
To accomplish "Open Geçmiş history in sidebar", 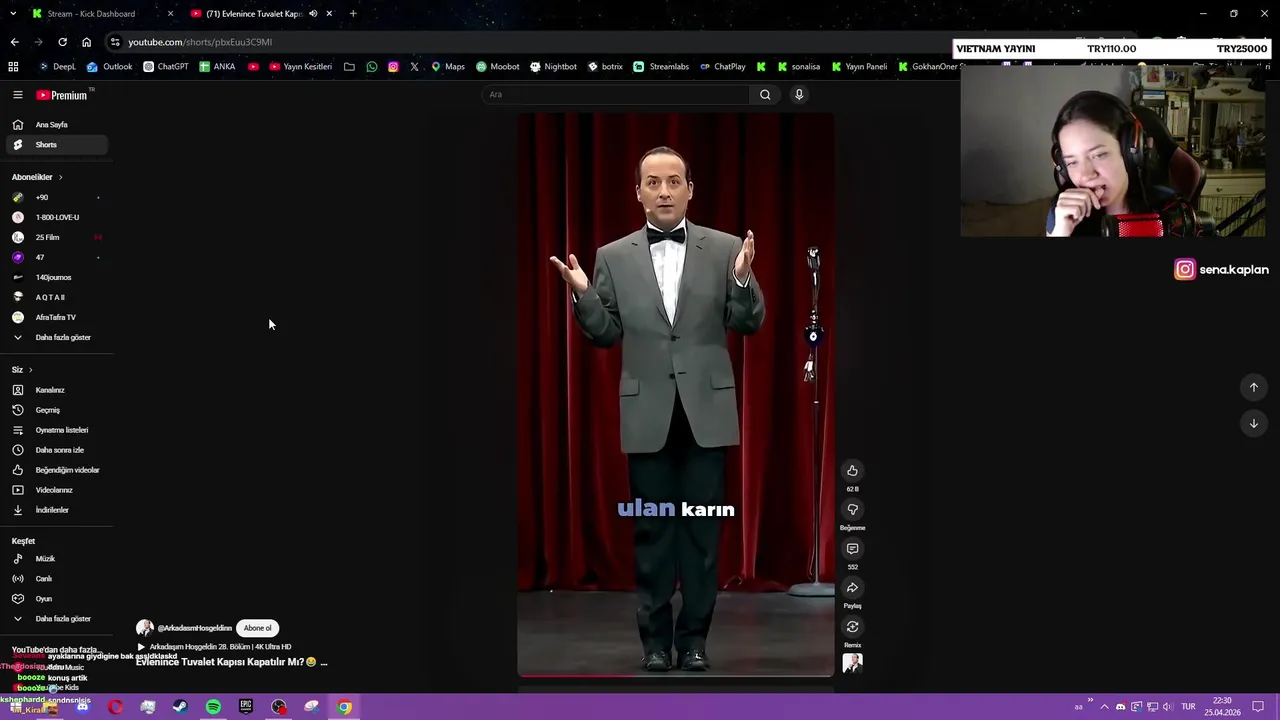I will click(55, 410).
